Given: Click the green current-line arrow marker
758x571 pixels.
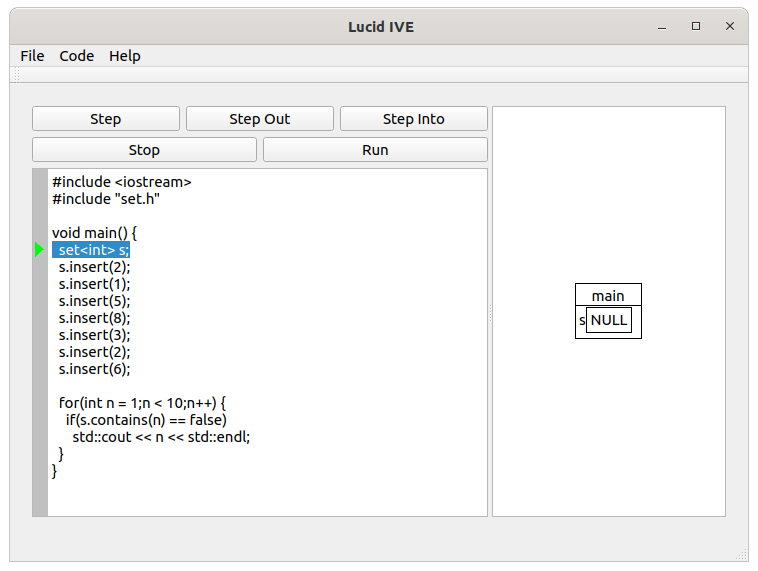Looking at the screenshot, I should (x=39, y=250).
